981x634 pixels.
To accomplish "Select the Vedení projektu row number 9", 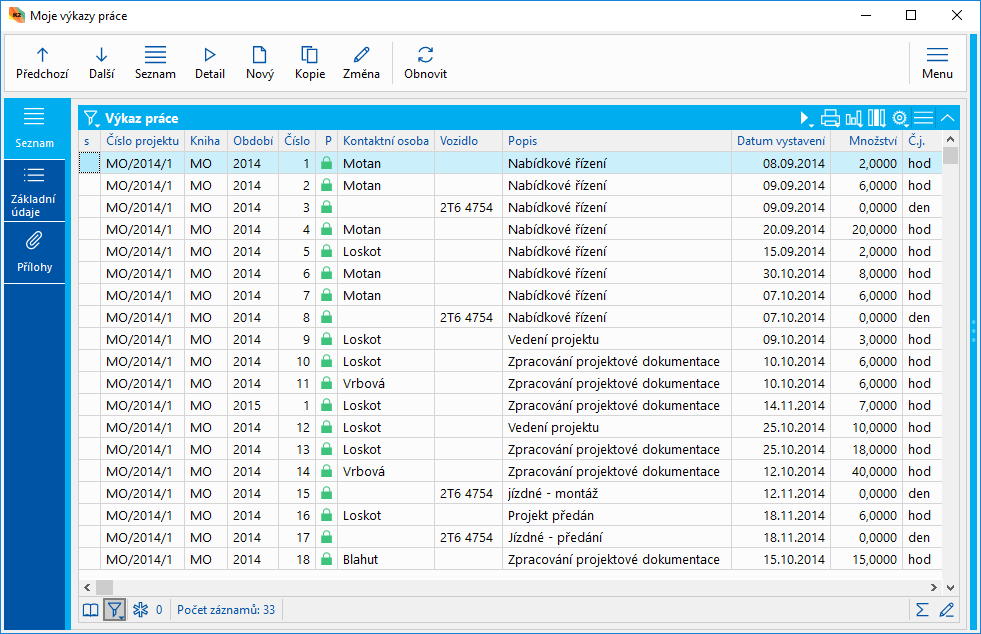I will [557, 339].
